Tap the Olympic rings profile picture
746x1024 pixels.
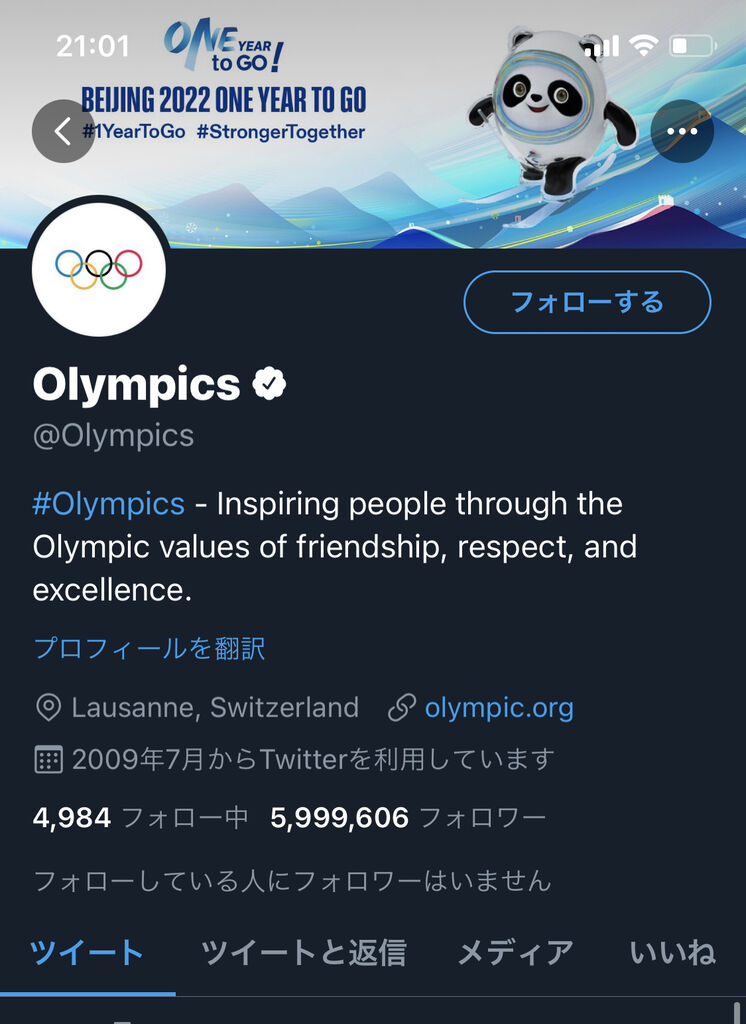coord(98,266)
